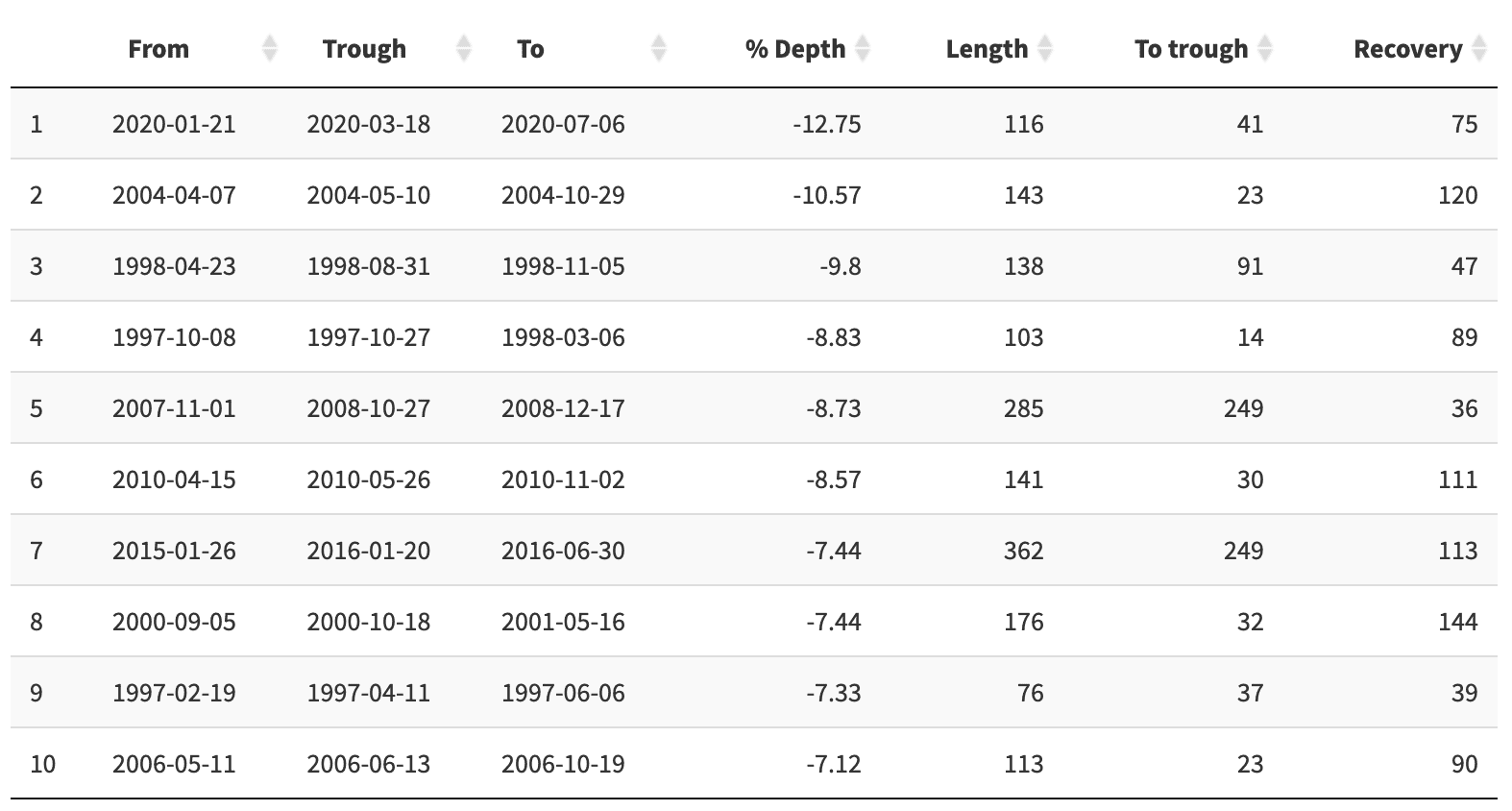Sort table by From column arrows

pyautogui.click(x=270, y=48)
